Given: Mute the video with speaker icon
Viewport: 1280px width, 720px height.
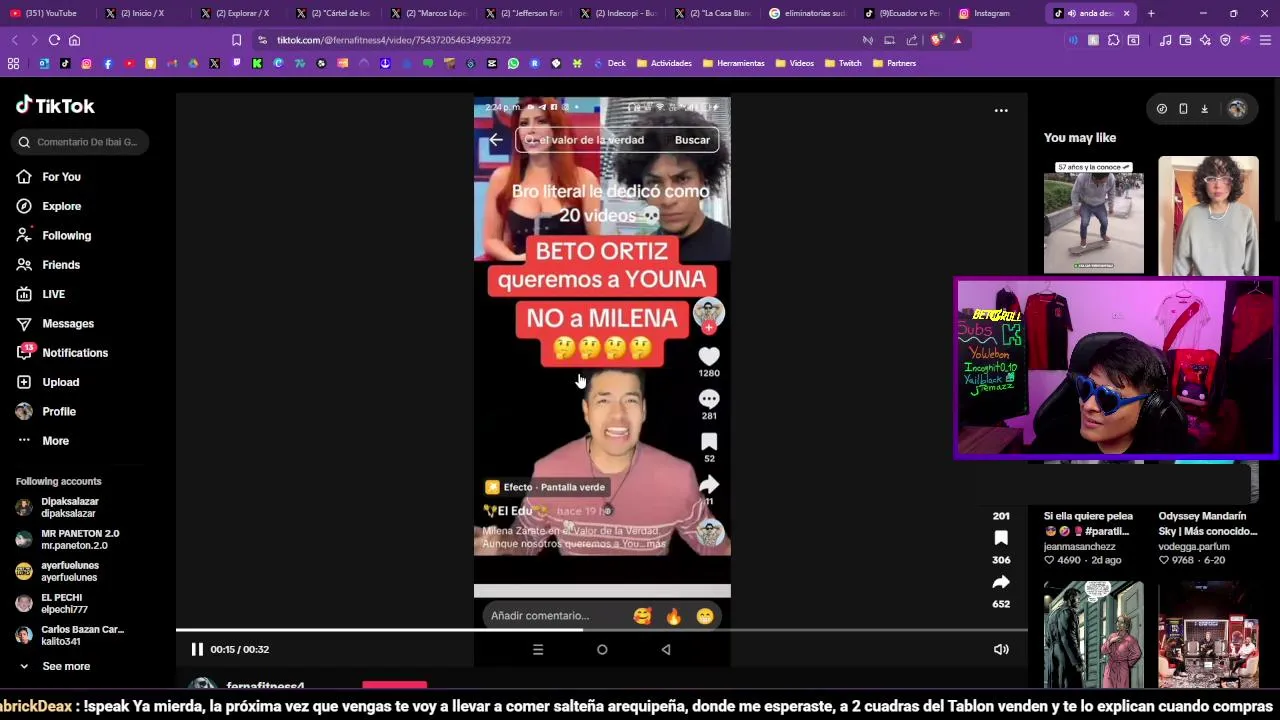Looking at the screenshot, I should 1001,649.
